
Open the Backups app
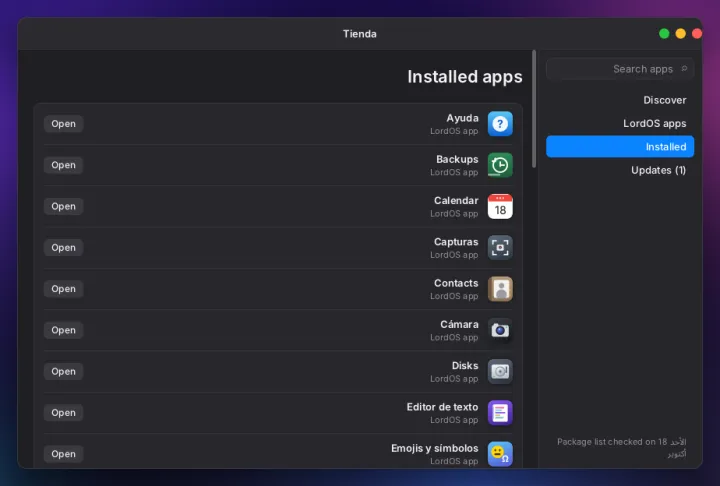tap(63, 165)
